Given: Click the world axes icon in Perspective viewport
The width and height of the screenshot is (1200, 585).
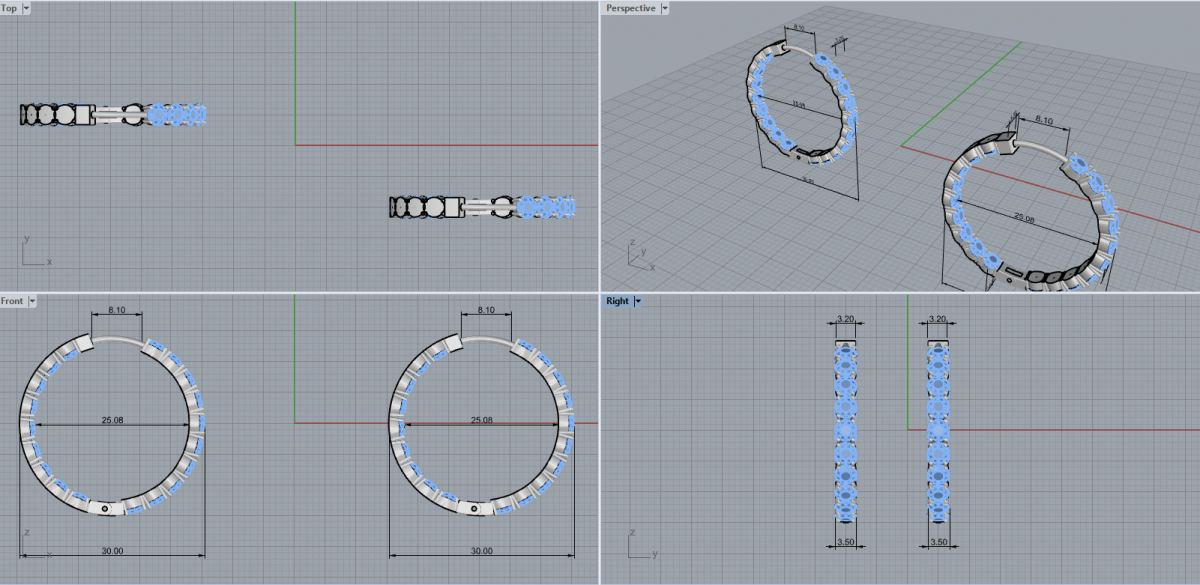Looking at the screenshot, I should pos(640,256).
